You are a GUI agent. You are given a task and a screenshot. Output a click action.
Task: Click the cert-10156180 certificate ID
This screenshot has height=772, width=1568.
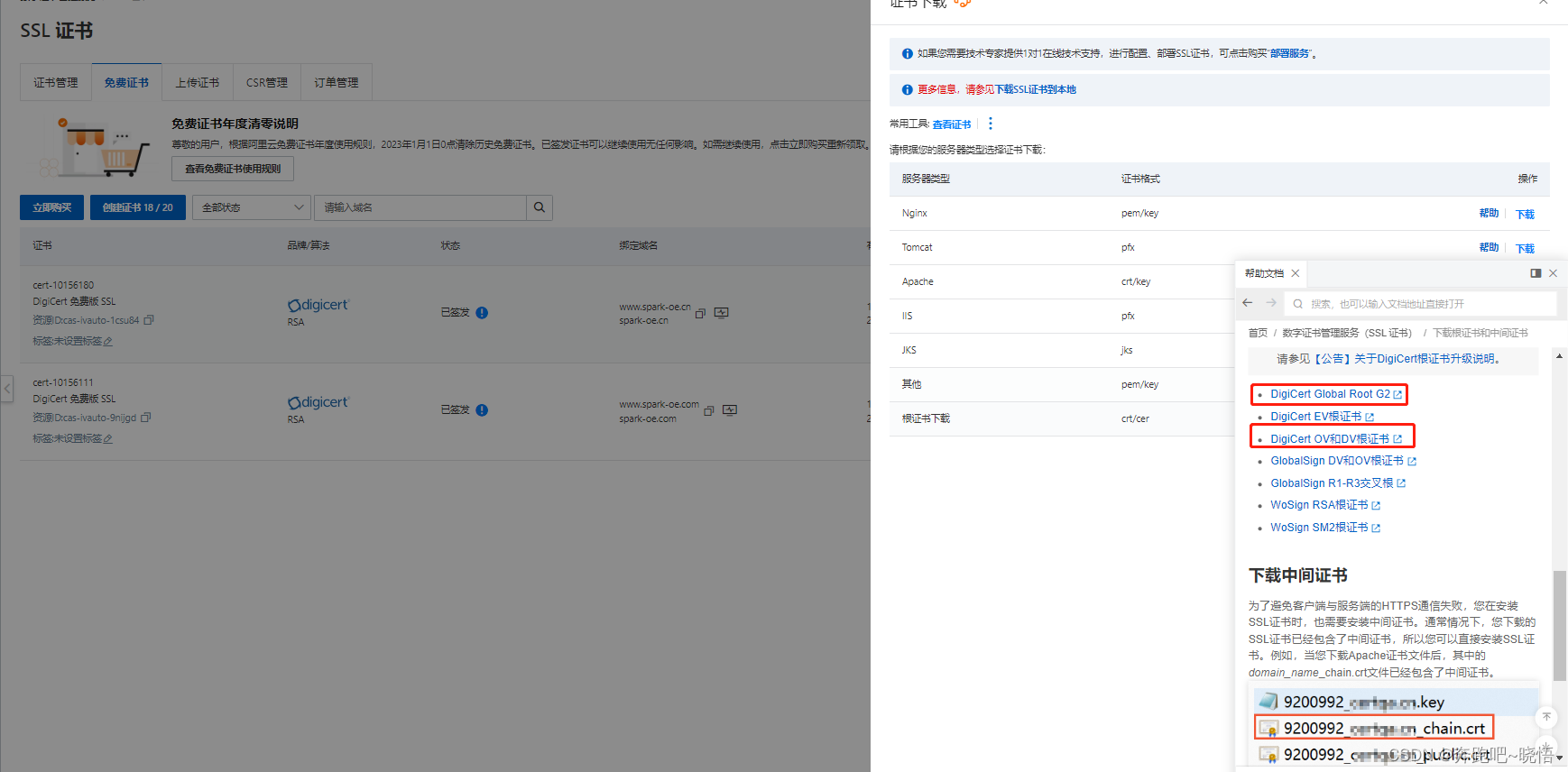63,285
